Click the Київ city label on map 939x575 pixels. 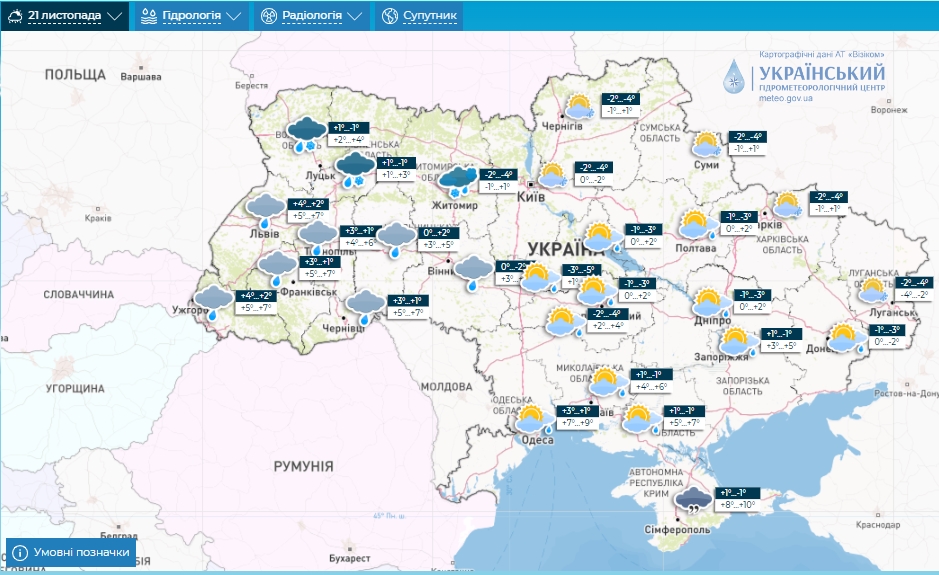[x=531, y=197]
